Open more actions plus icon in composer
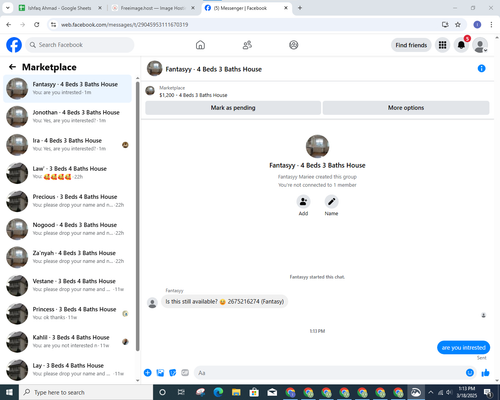Image resolution: width=500 pixels, height=400 pixels. tap(148, 373)
